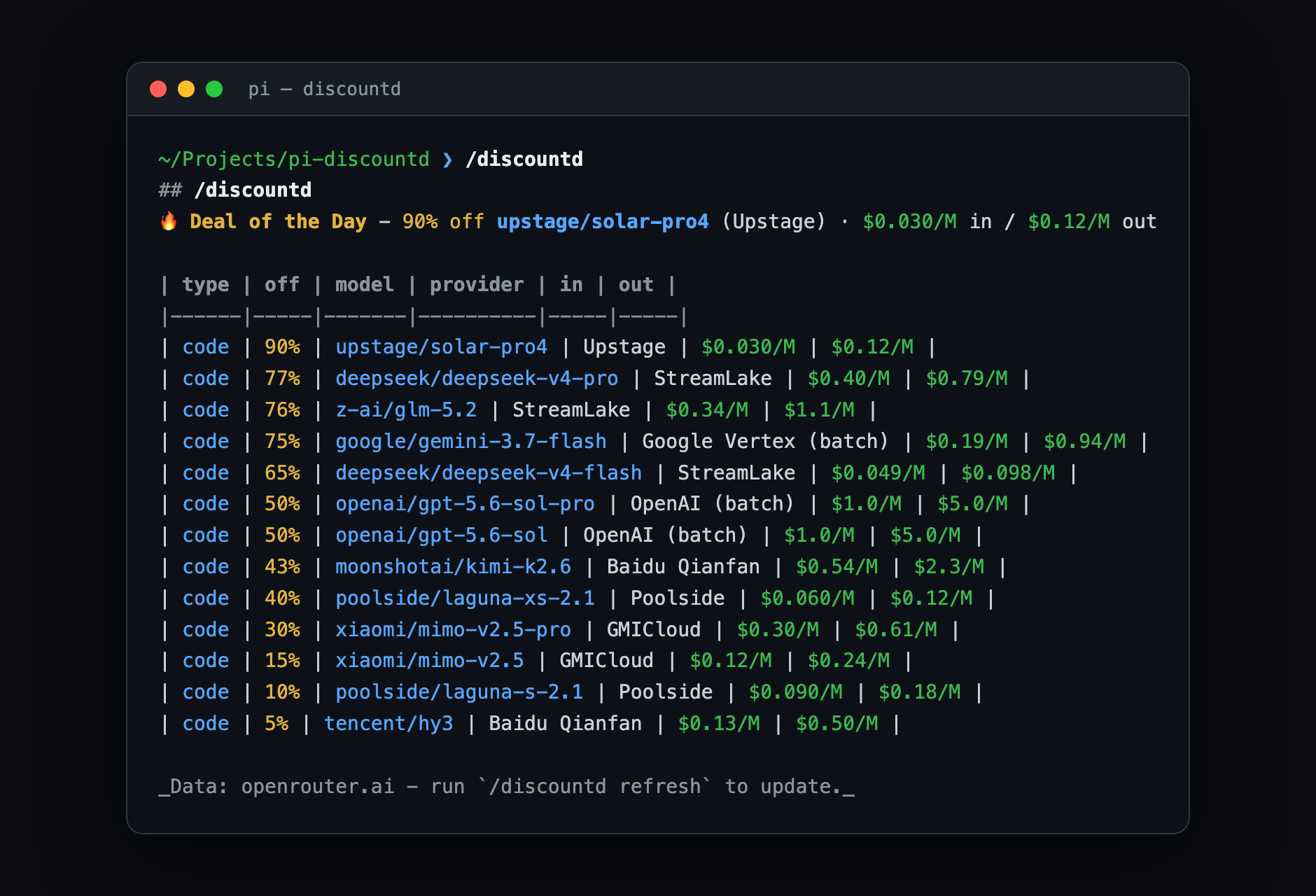Click the $0.79/M output price

(967, 379)
